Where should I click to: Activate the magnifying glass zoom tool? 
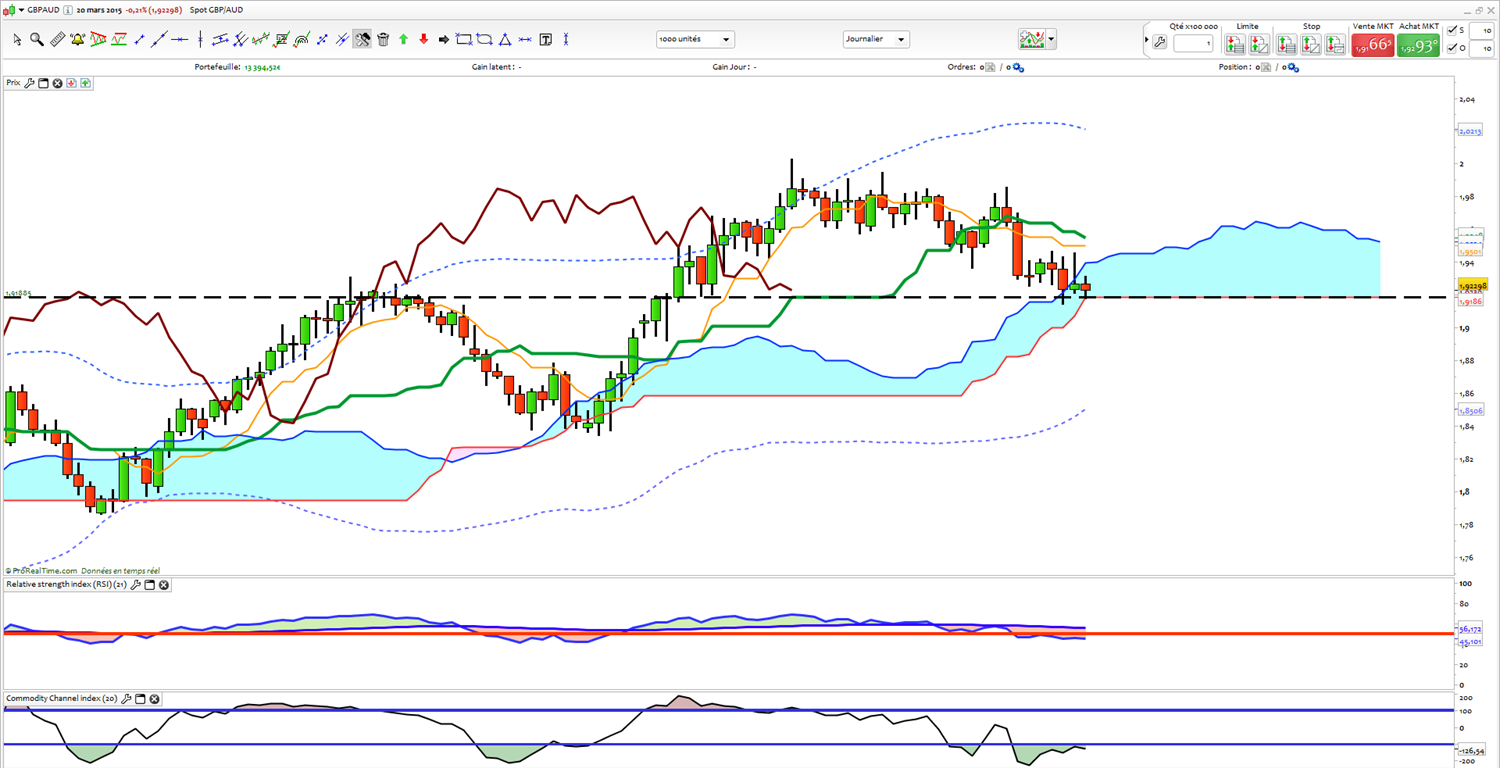pyautogui.click(x=36, y=40)
